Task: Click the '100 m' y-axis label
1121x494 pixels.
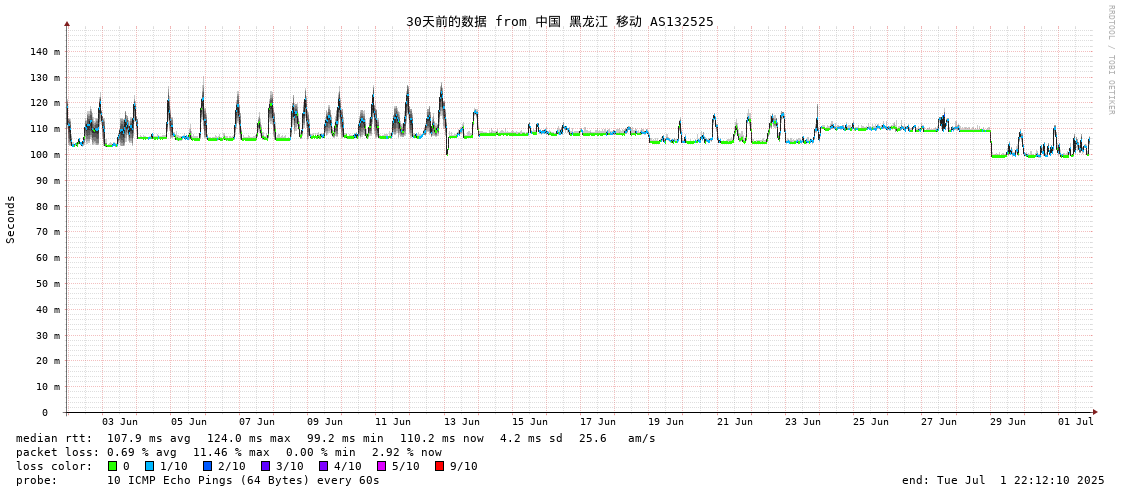Action: 46,154
